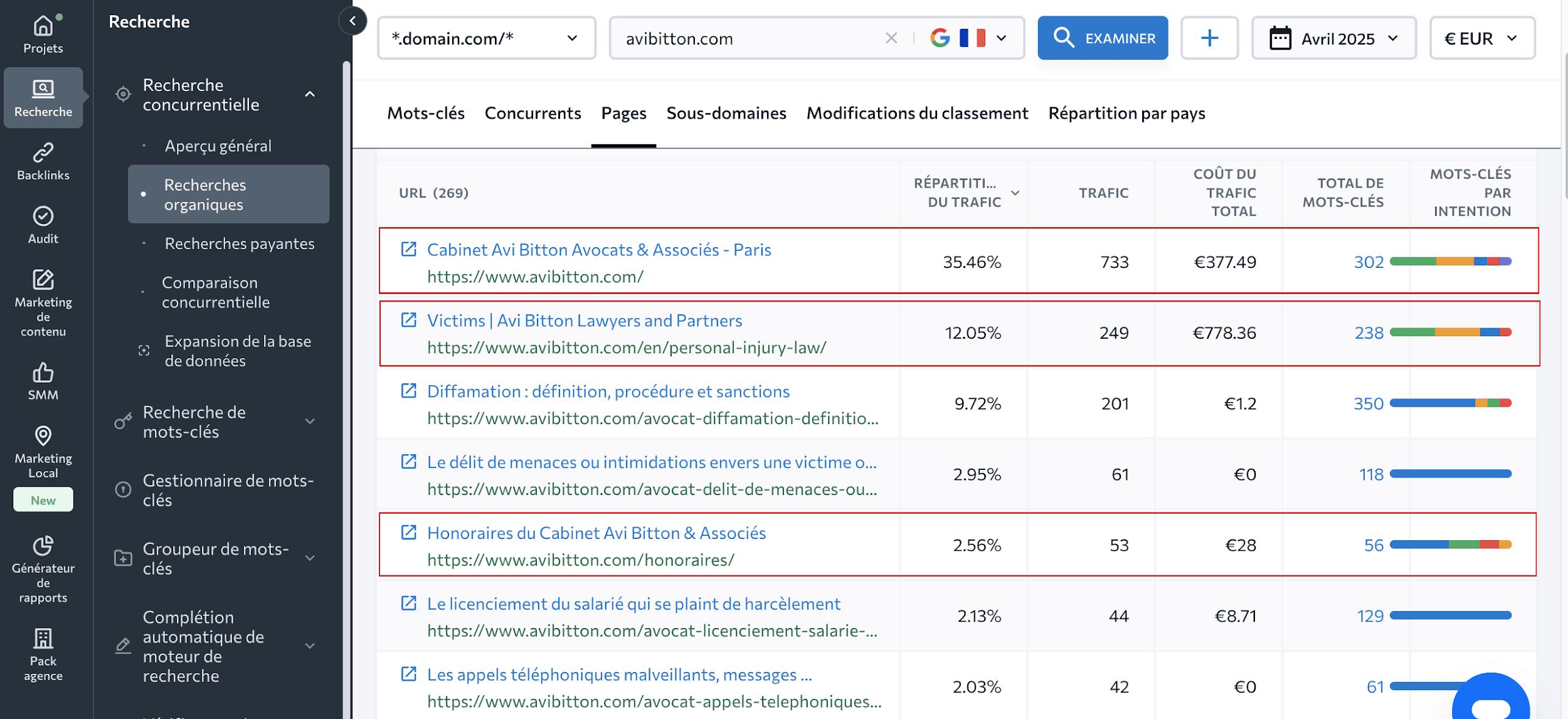Screen dimensions: 1568x719
Task: Click the Trafic column header
Action: coord(1103,193)
